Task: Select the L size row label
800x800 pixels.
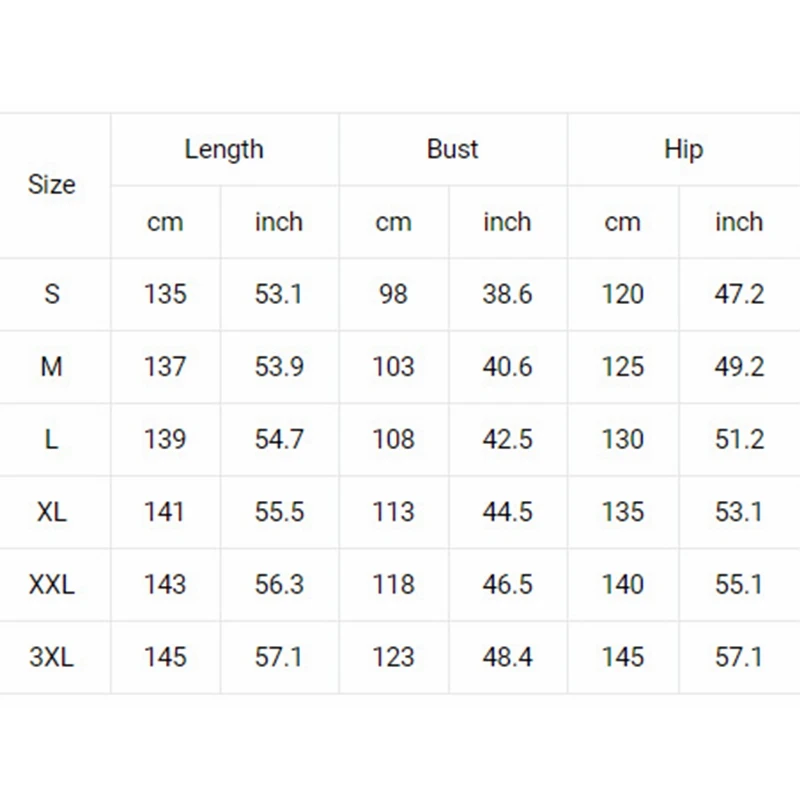Action: pyautogui.click(x=52, y=440)
